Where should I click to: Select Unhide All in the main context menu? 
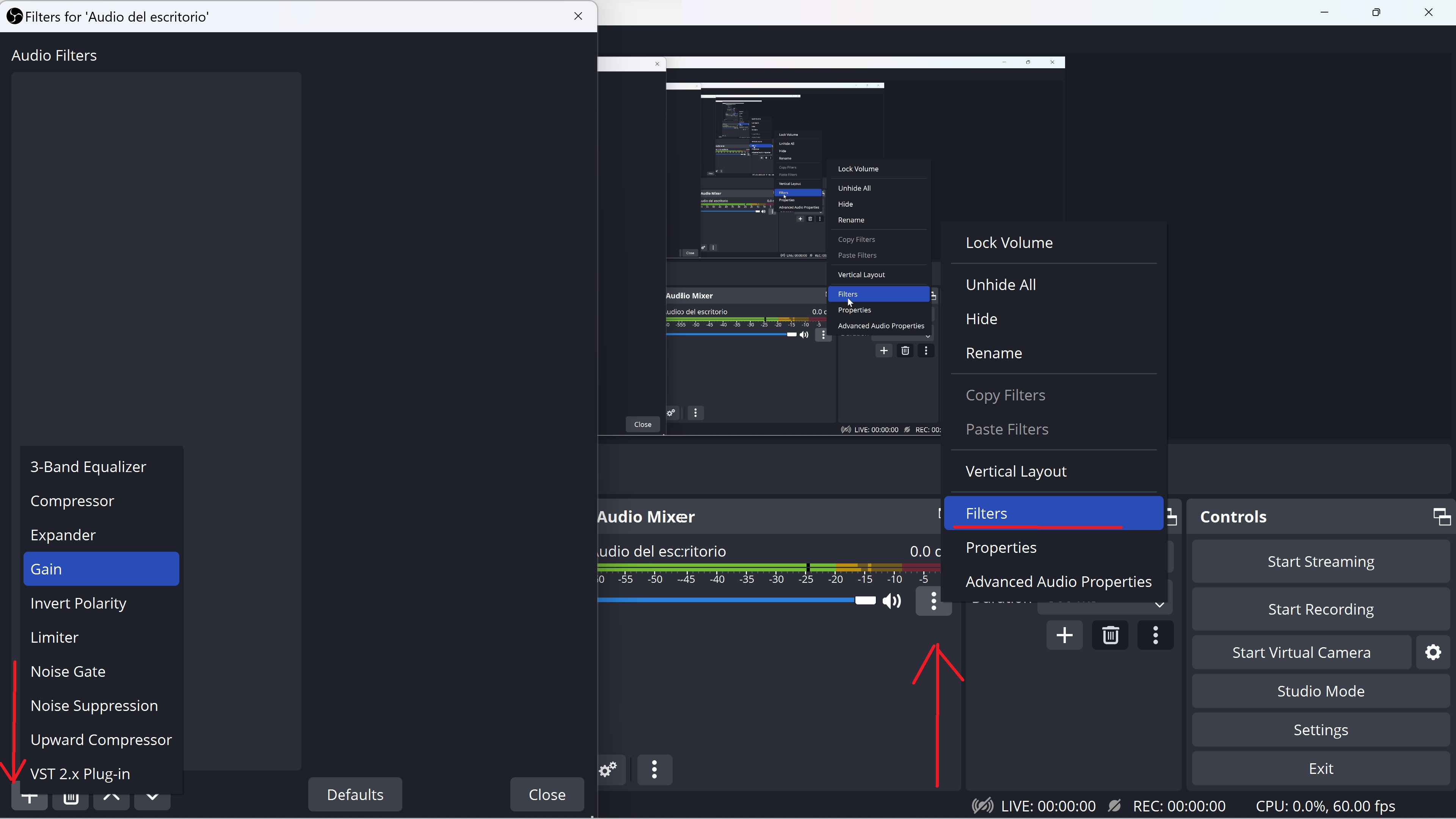coord(1054,284)
